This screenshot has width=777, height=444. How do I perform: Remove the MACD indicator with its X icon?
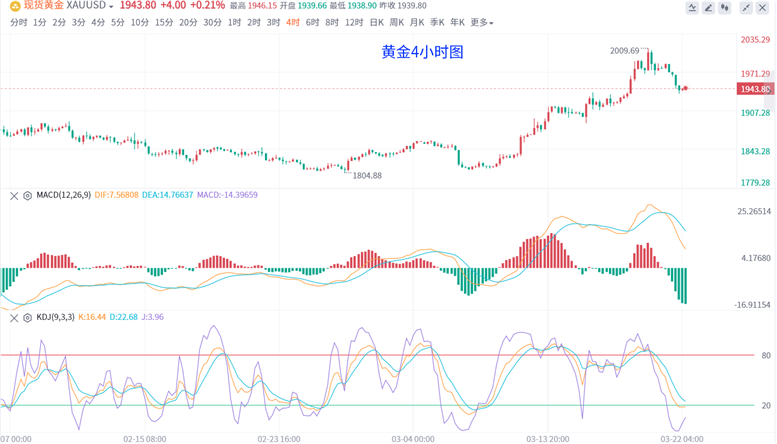(x=14, y=196)
